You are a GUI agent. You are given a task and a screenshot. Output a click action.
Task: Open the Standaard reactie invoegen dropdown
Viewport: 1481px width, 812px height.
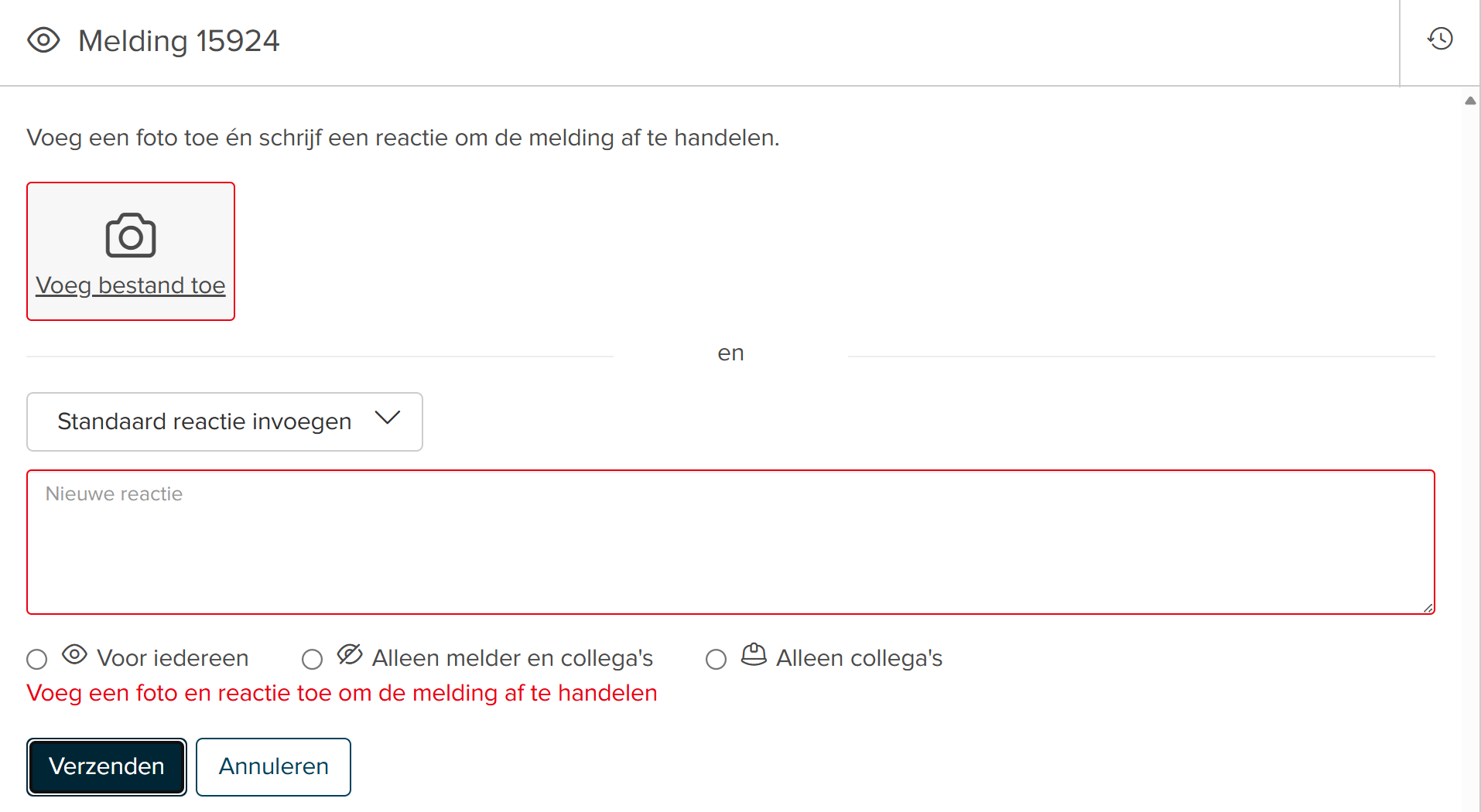pyautogui.click(x=224, y=421)
